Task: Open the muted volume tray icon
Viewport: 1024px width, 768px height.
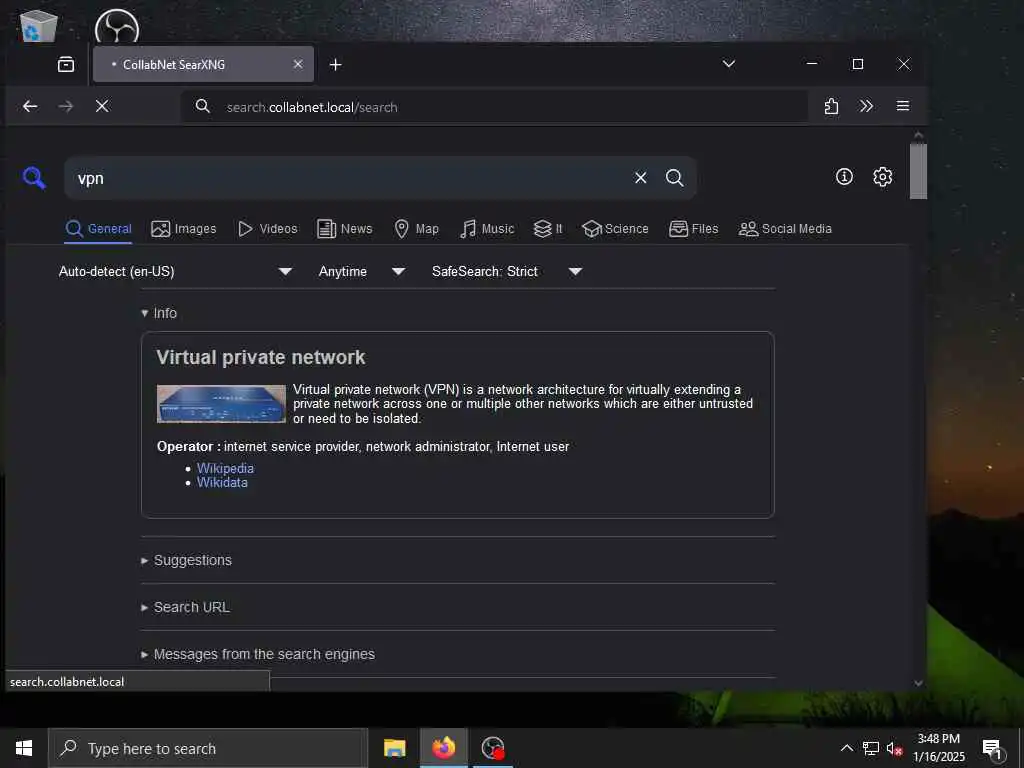Action: 895,749
